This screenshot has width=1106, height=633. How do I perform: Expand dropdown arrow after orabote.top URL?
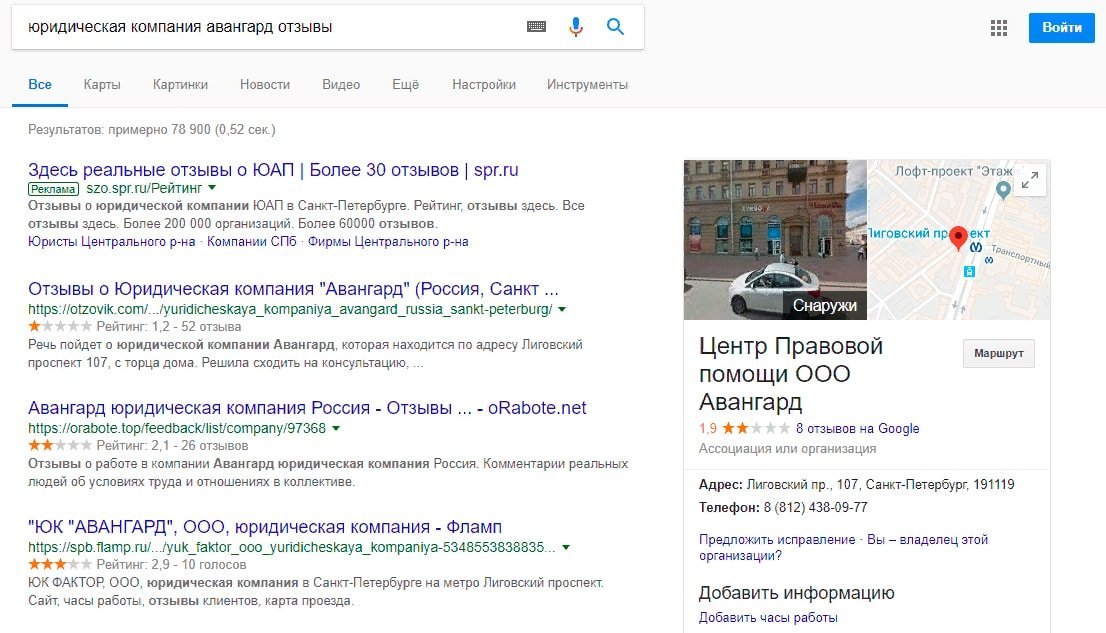tap(336, 428)
